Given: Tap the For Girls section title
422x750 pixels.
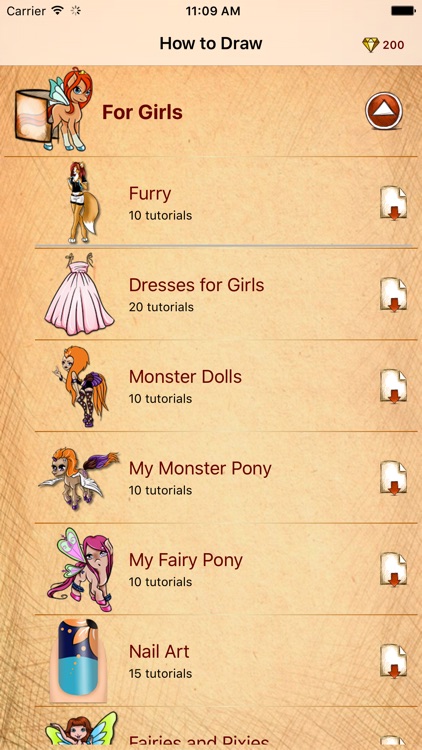Looking at the screenshot, I should coord(142,112).
